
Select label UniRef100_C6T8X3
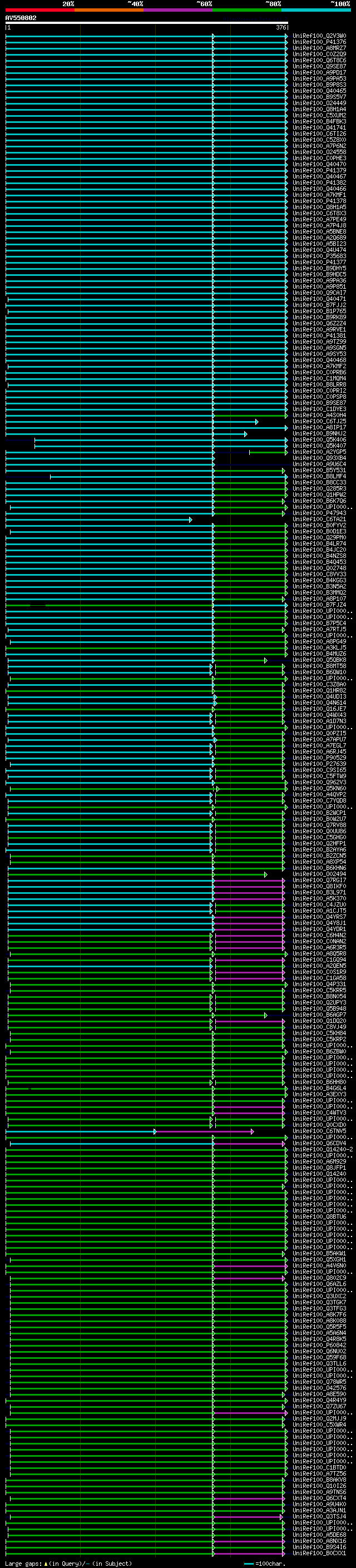click(319, 213)
